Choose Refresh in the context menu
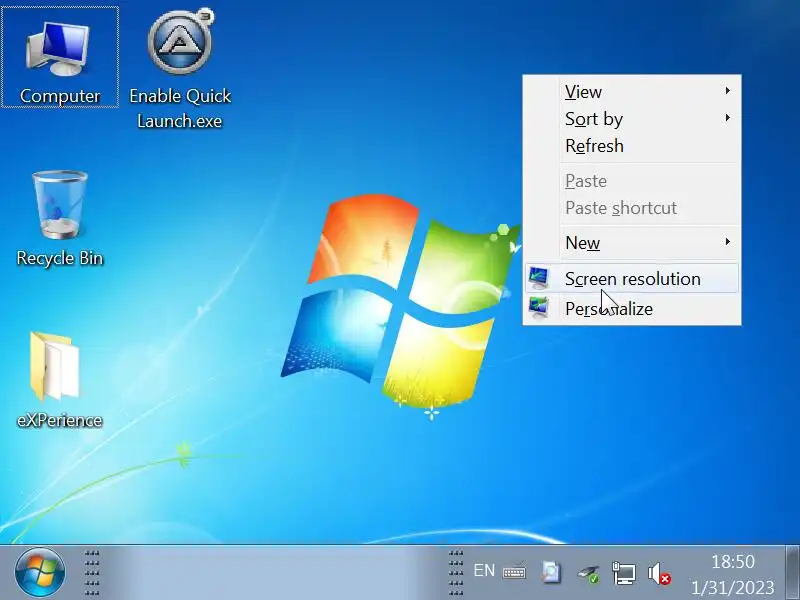Screen dimensions: 800x600 coord(633,146)
